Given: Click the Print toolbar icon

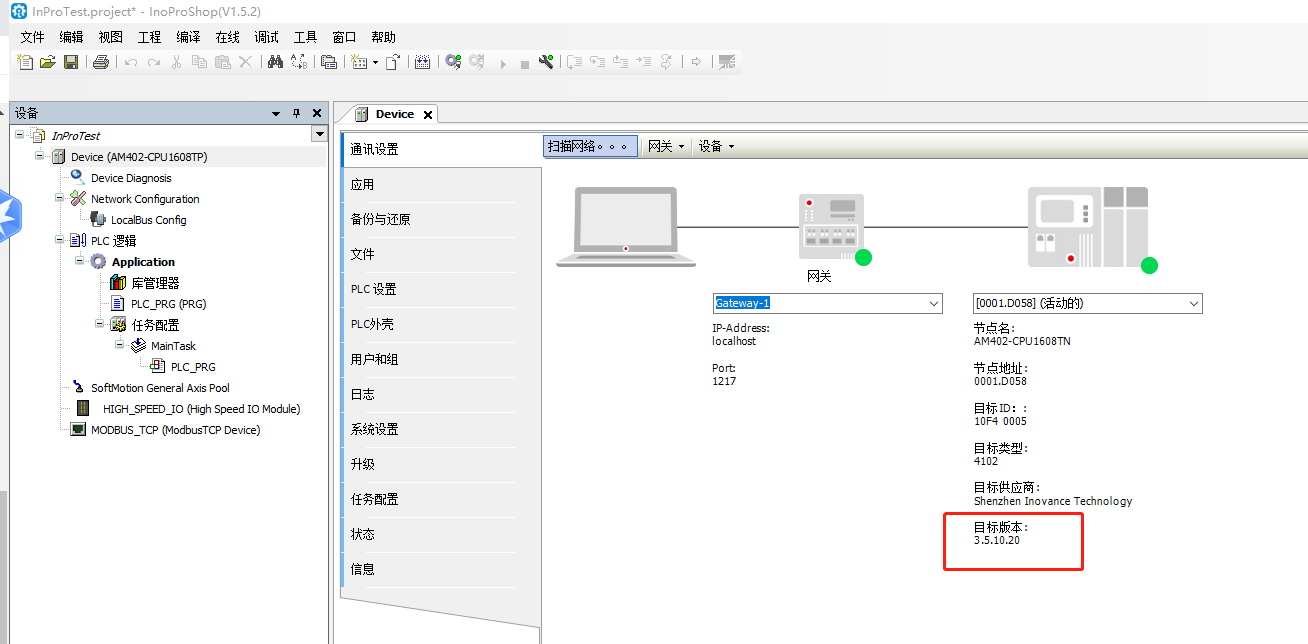Looking at the screenshot, I should (x=99, y=61).
